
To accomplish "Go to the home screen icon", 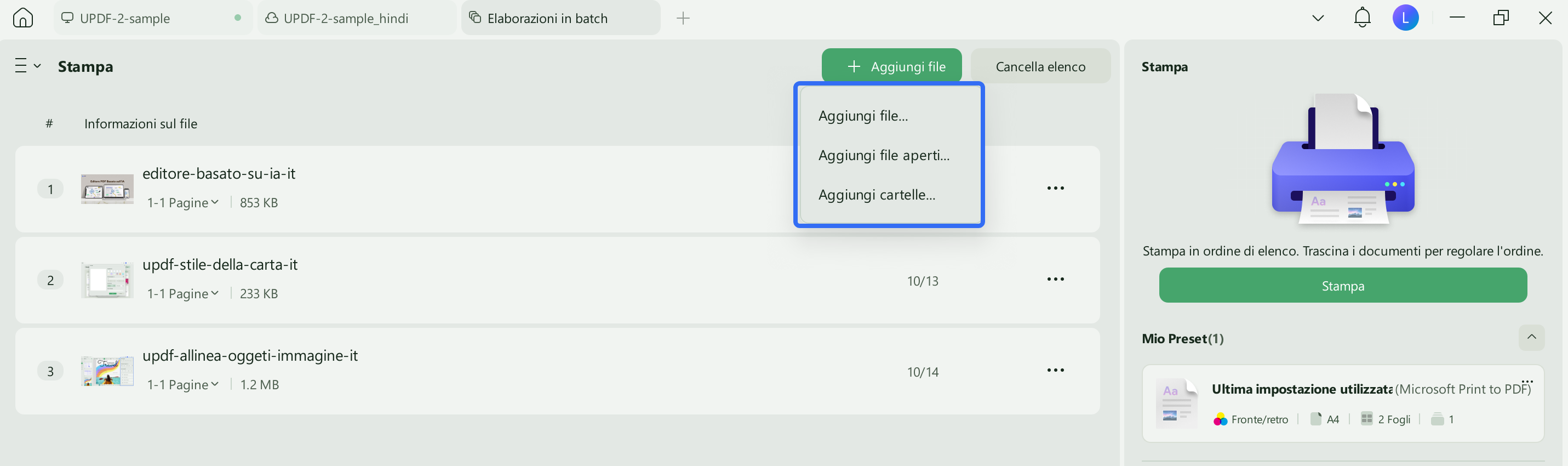I will coord(23,18).
